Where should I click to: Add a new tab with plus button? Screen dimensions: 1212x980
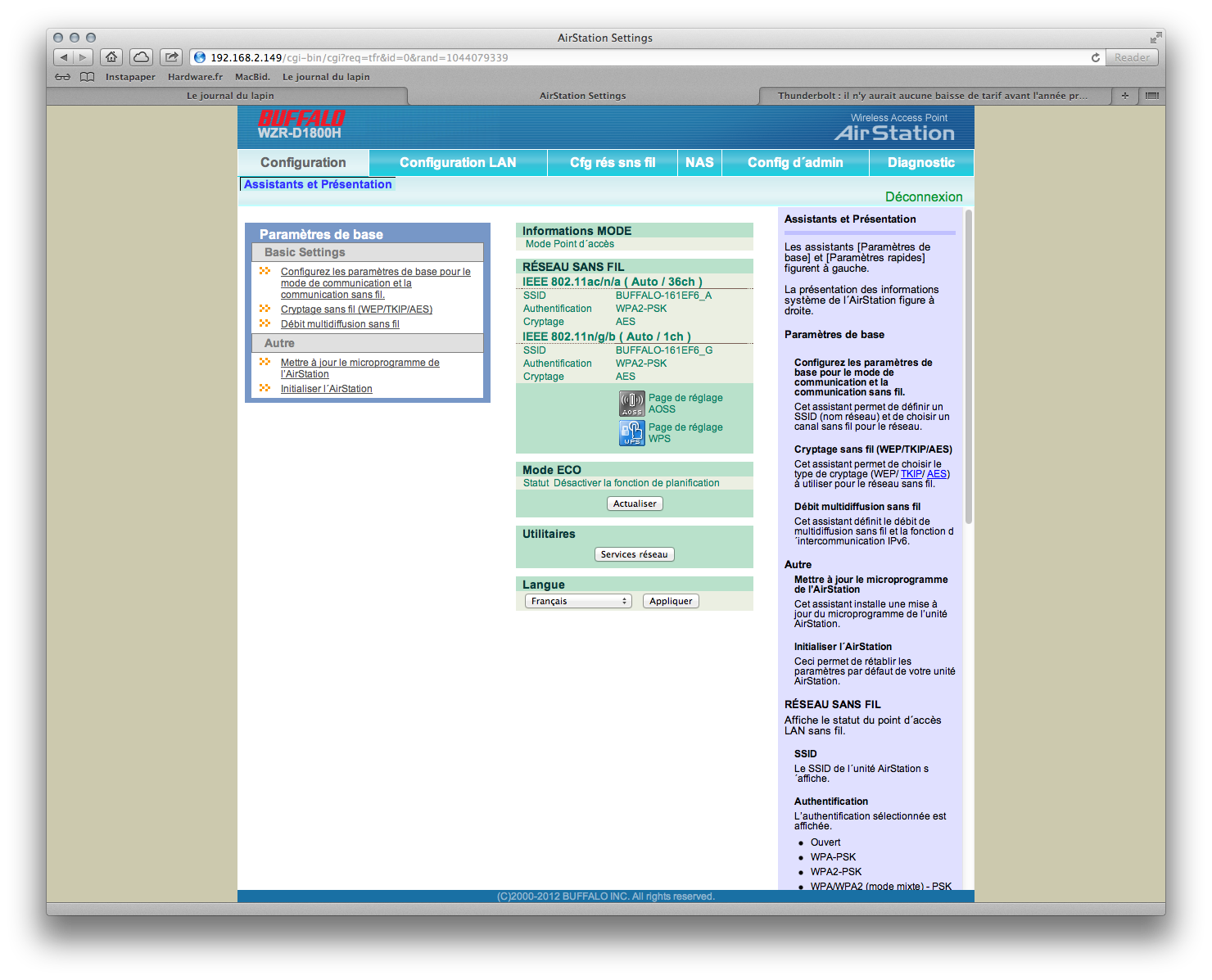(1124, 96)
